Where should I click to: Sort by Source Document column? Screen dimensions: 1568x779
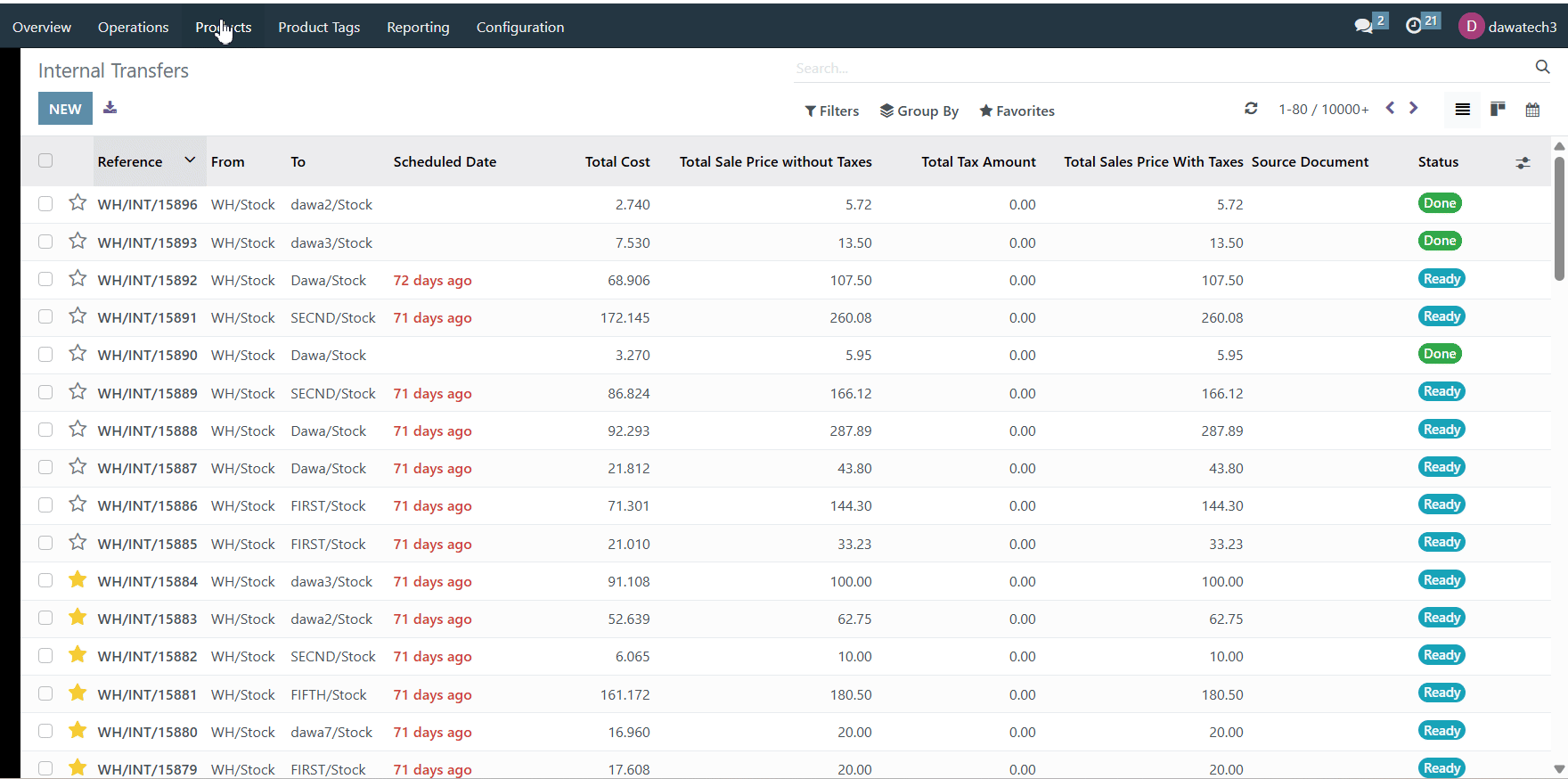(x=1310, y=161)
